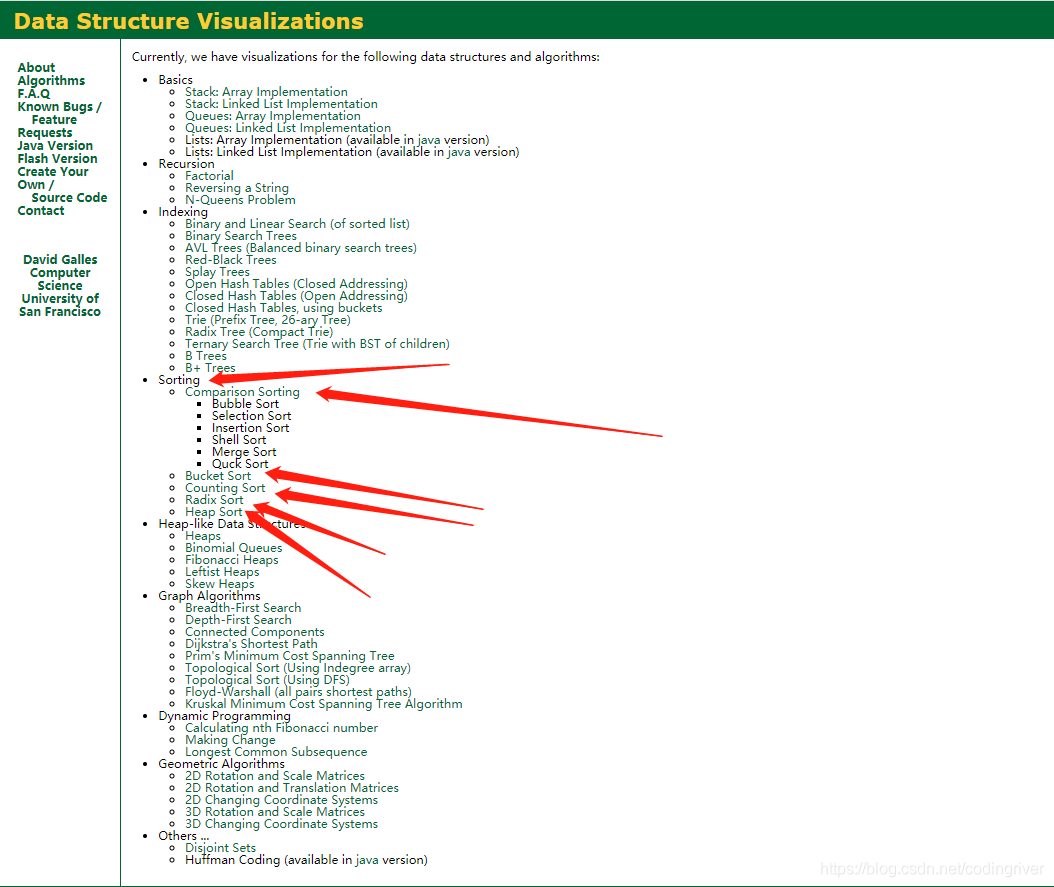Open Comparison Sorting link
This screenshot has width=1054, height=887.
[x=242, y=392]
